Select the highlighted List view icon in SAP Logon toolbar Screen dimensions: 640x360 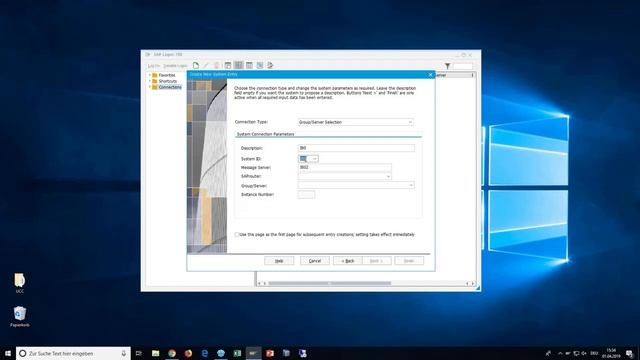click(x=238, y=65)
